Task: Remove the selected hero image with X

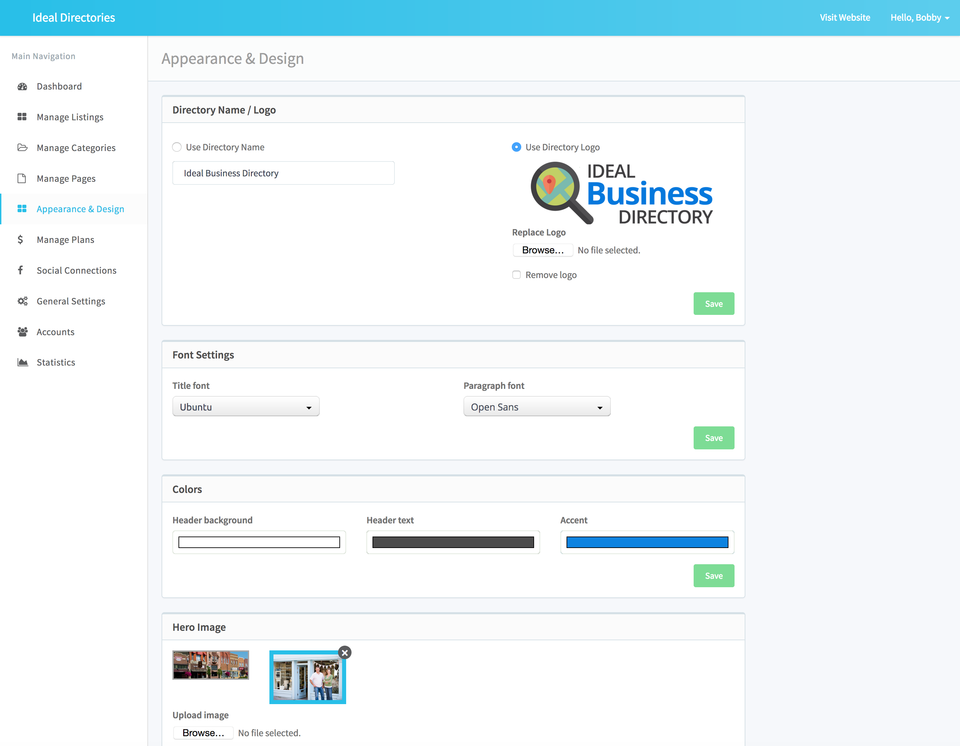Action: pos(345,653)
